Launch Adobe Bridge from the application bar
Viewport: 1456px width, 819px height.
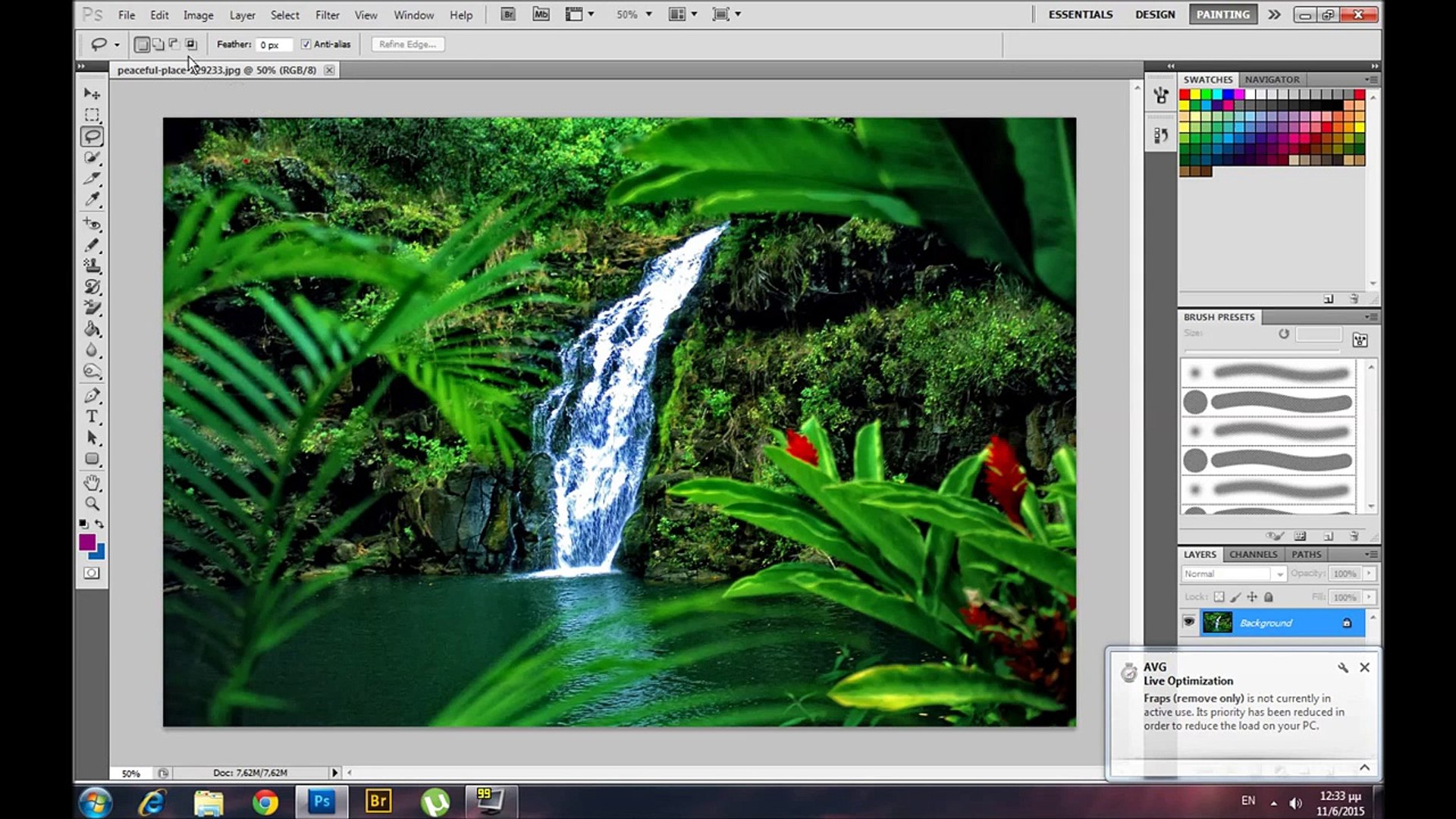508,14
